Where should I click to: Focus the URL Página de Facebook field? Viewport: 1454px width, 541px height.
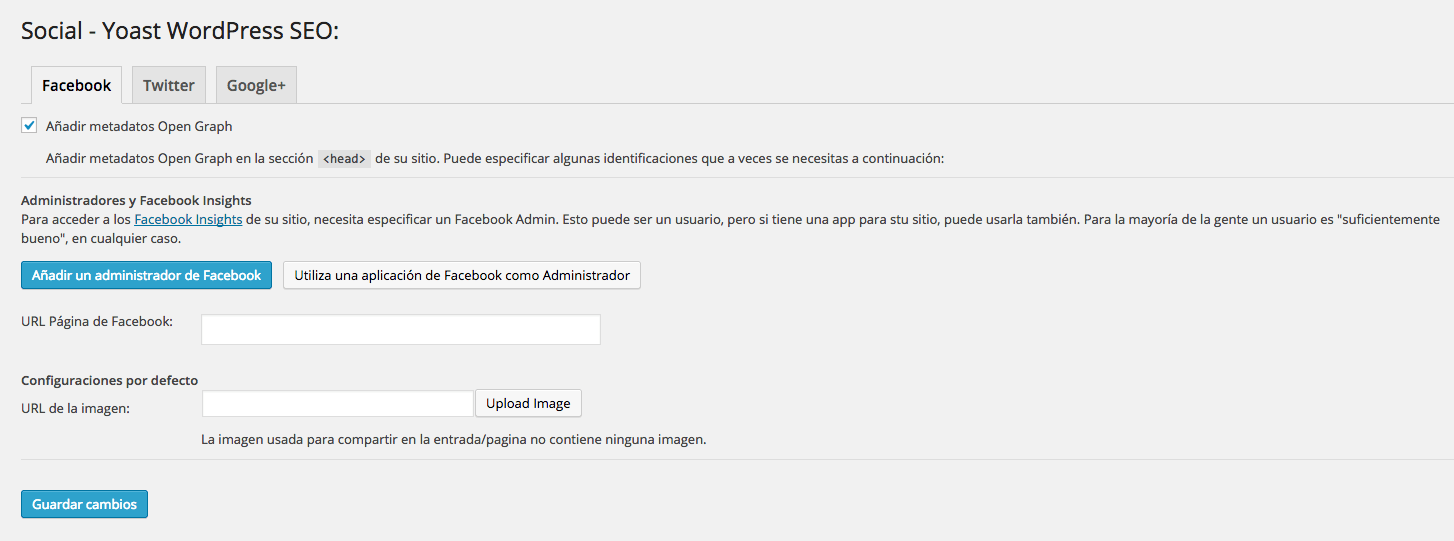click(401, 330)
